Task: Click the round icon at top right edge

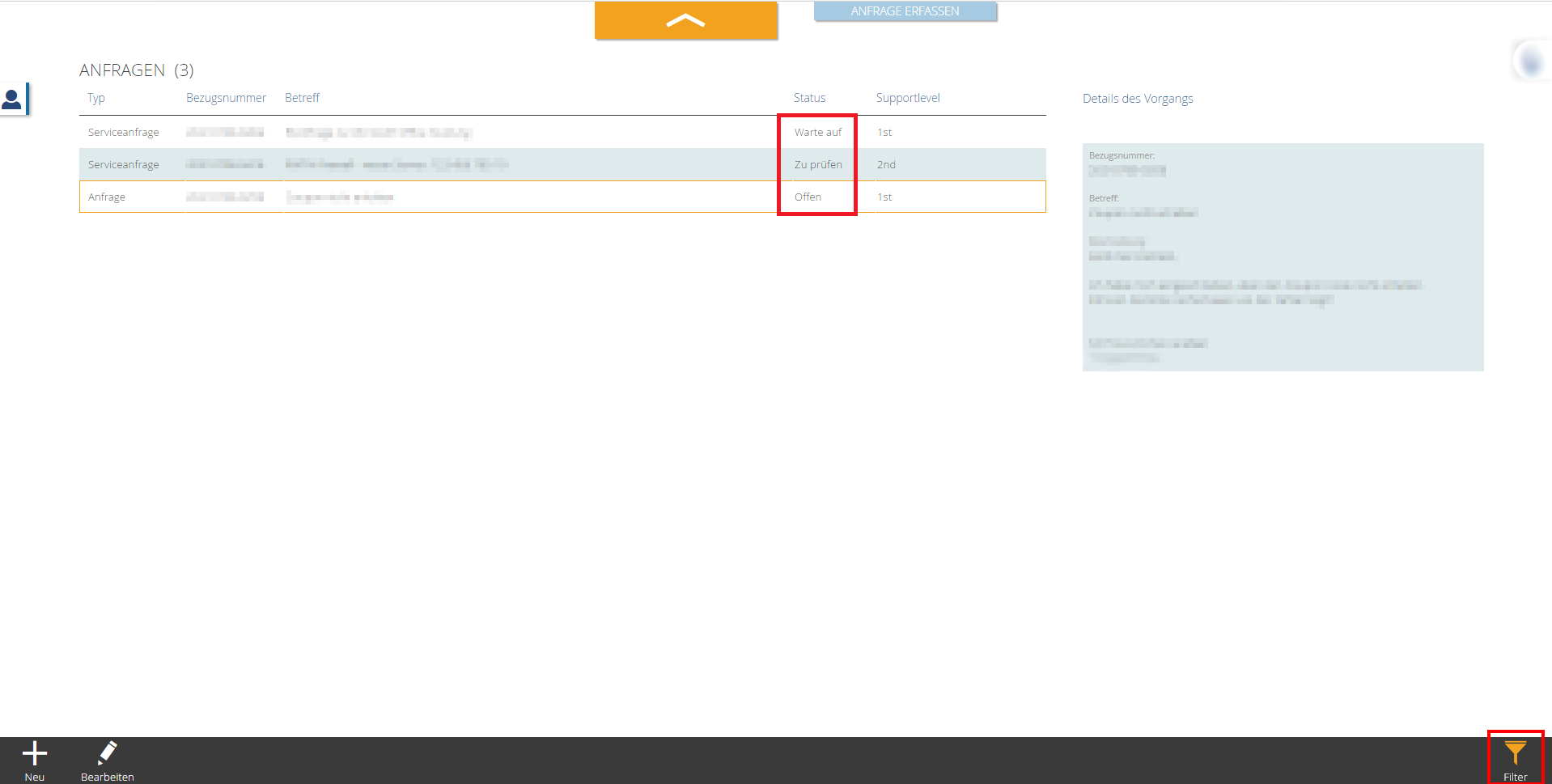Action: click(x=1530, y=61)
